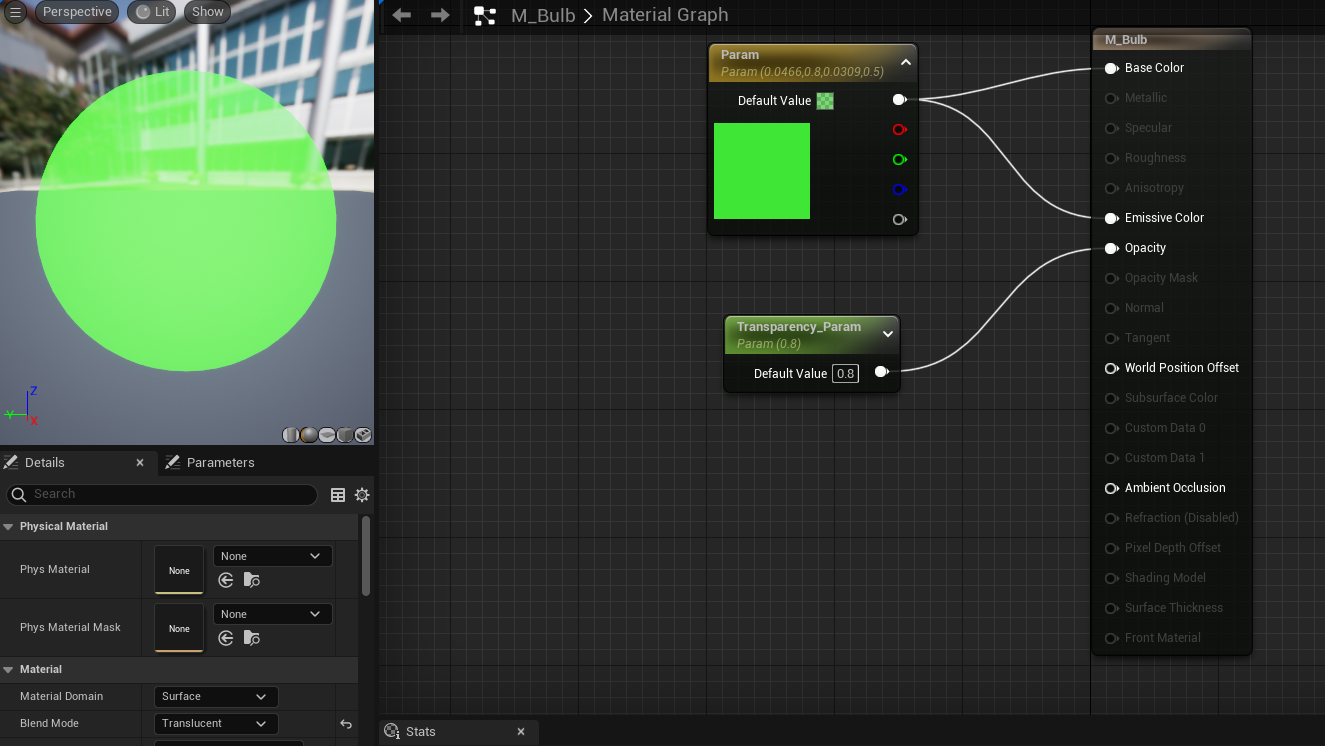This screenshot has width=1325, height=746.
Task: Browse to Phys Material Mask in Content Browser
Action: 252,638
